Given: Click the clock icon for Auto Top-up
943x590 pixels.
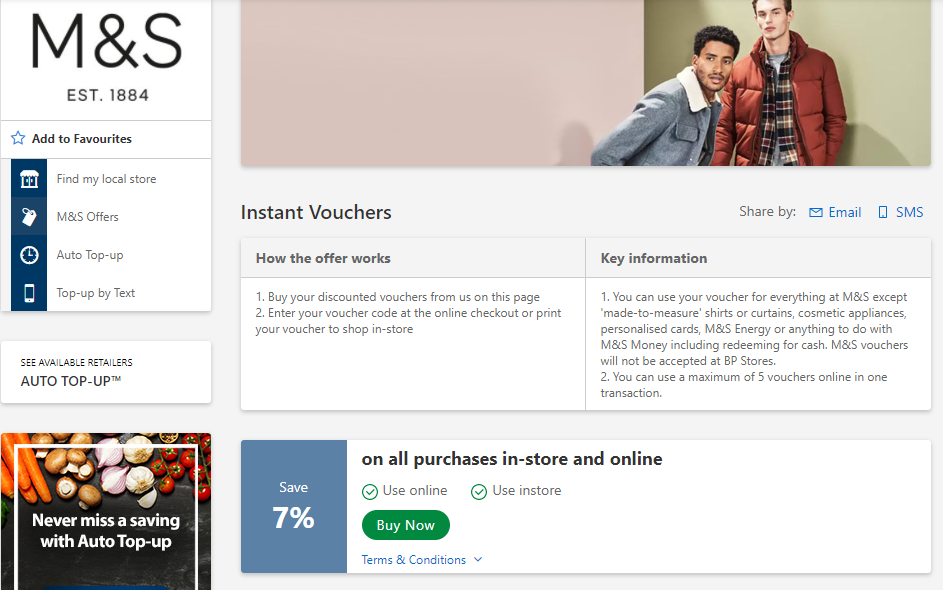Looking at the screenshot, I should tap(29, 255).
